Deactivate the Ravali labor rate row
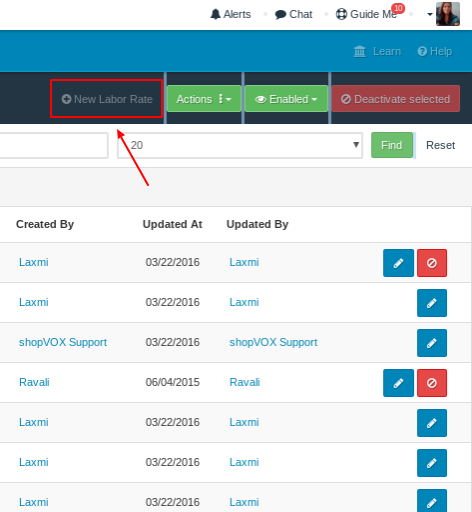This screenshot has width=472, height=512. tap(432, 383)
